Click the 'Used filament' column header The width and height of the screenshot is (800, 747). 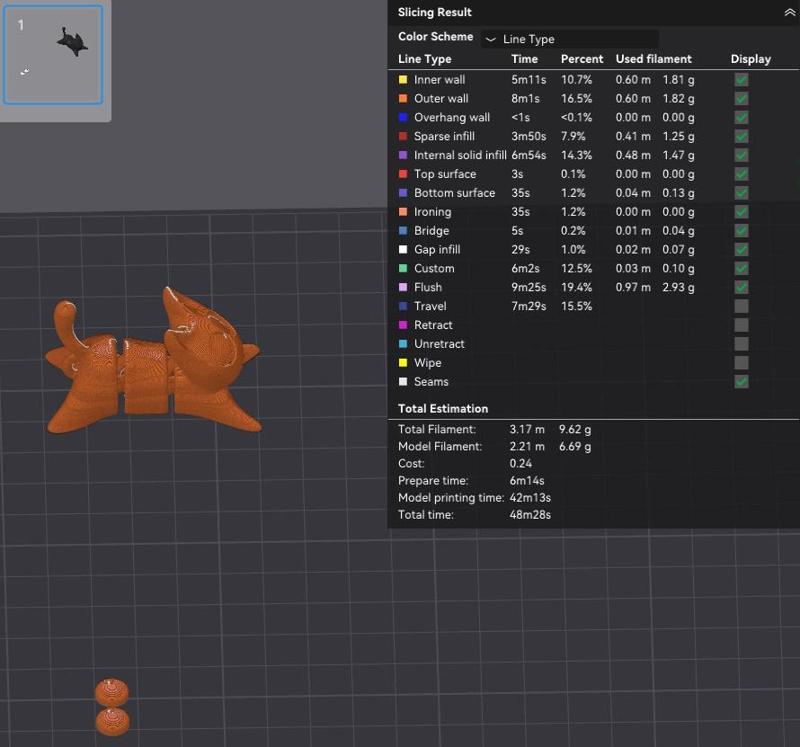[x=654, y=59]
